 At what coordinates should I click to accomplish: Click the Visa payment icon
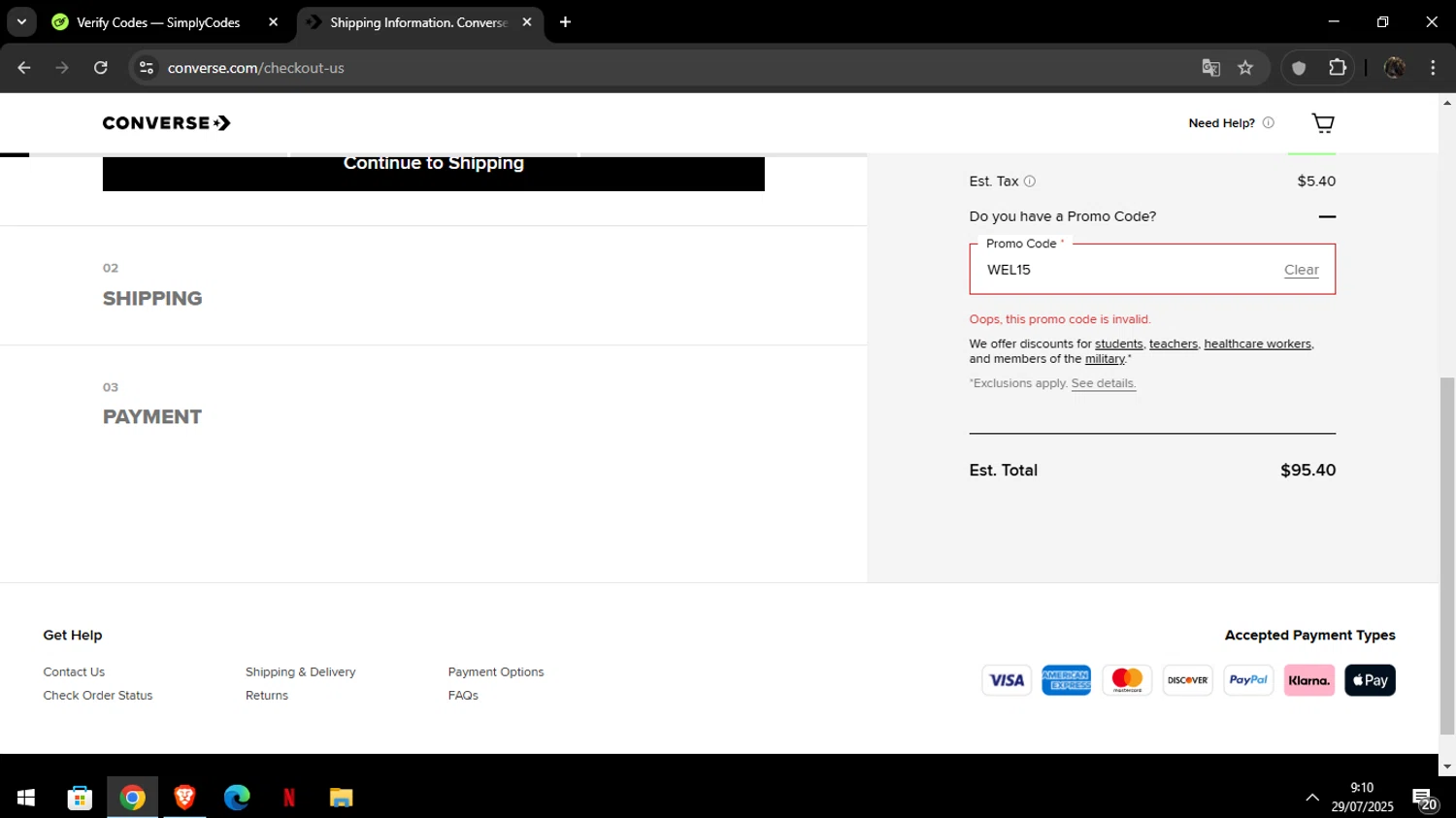[1007, 680]
